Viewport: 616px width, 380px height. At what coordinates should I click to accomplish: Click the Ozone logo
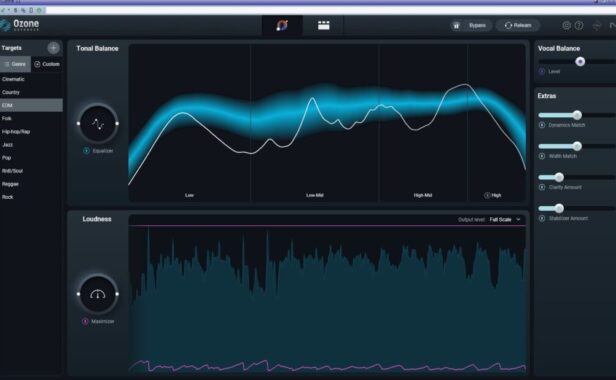[x=20, y=25]
